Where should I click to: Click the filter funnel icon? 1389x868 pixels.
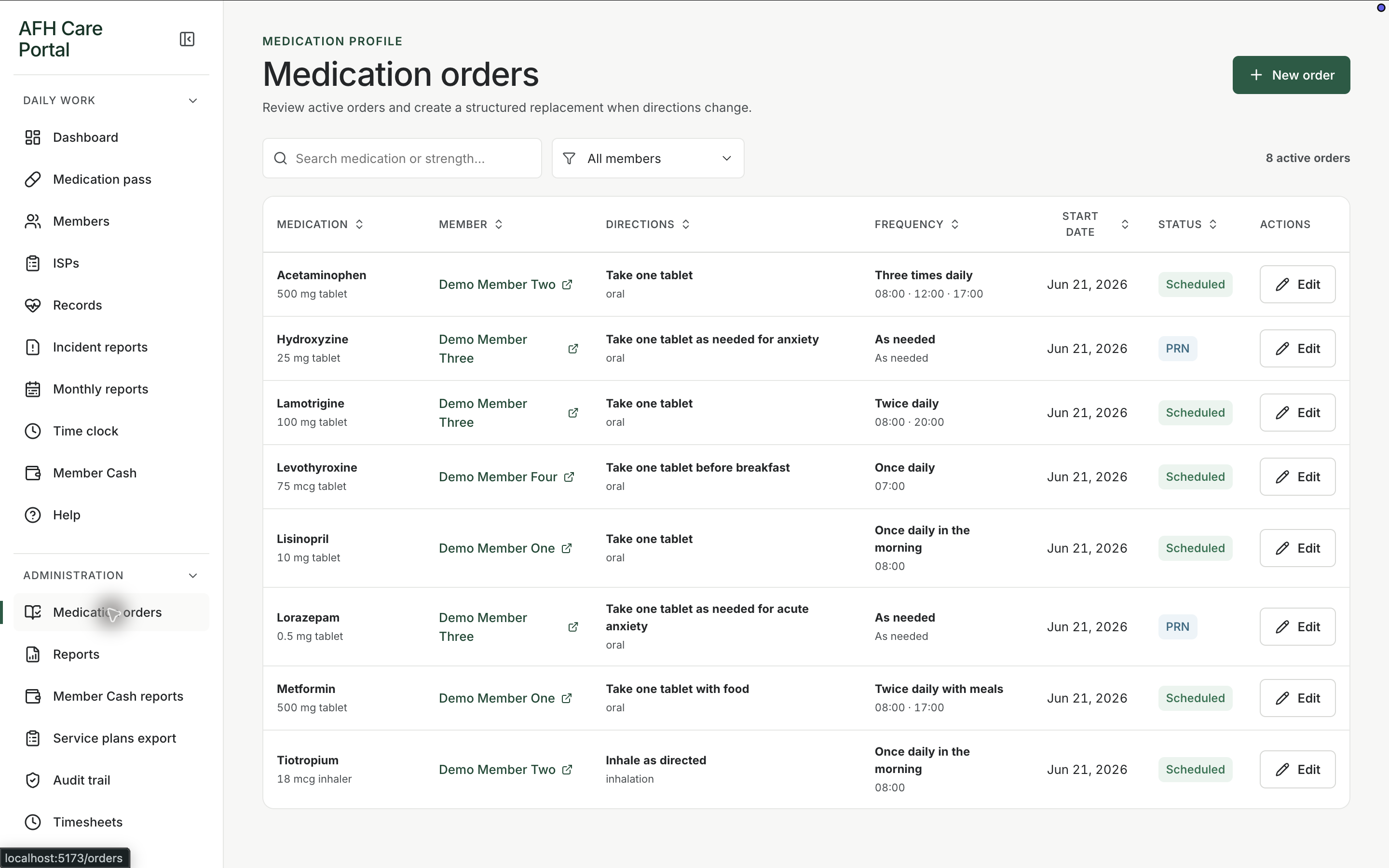569,159
